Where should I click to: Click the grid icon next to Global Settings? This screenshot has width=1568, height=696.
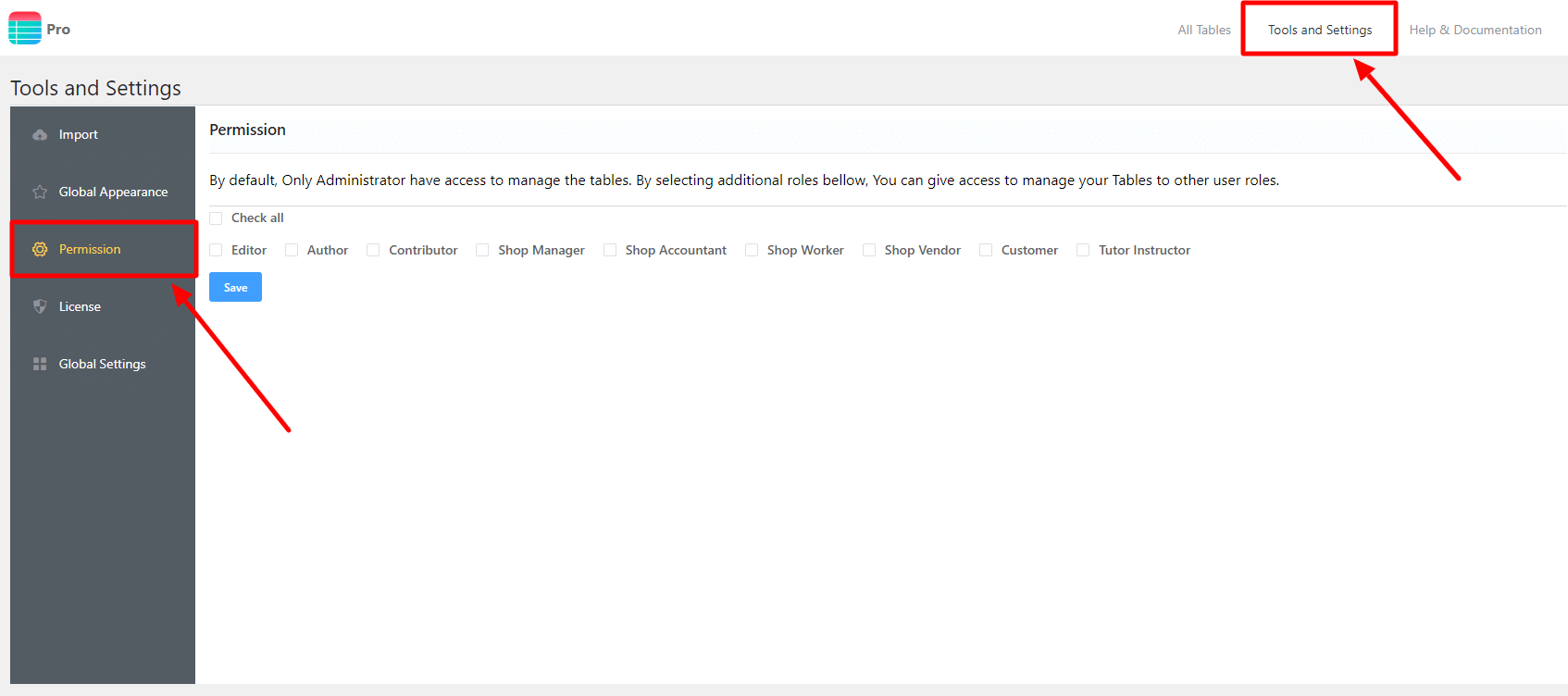pos(40,364)
